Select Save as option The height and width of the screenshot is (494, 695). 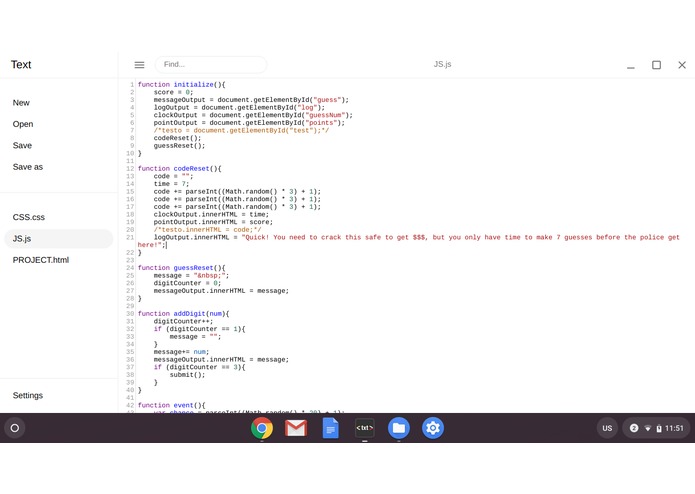27,167
